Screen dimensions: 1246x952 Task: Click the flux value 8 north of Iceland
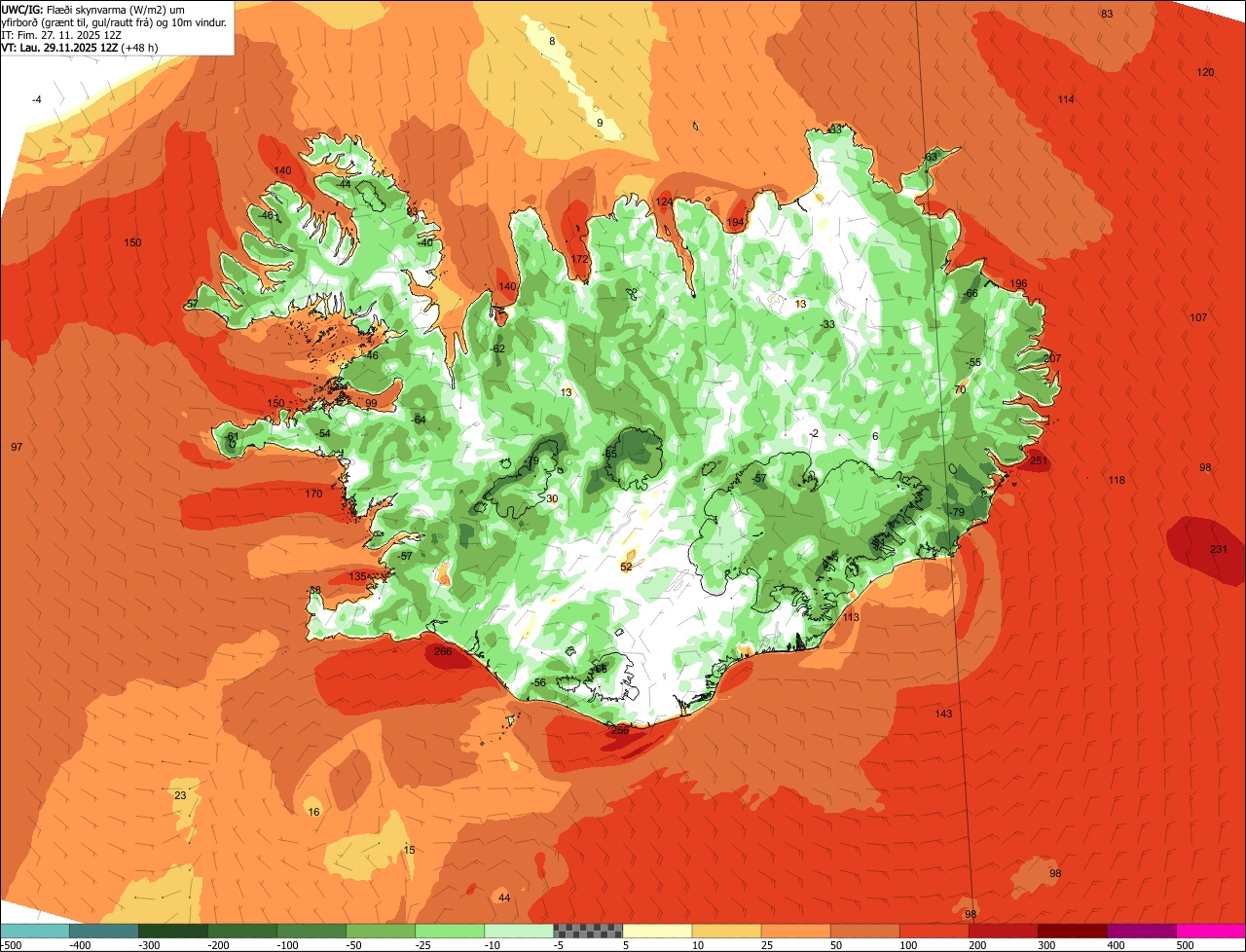552,41
